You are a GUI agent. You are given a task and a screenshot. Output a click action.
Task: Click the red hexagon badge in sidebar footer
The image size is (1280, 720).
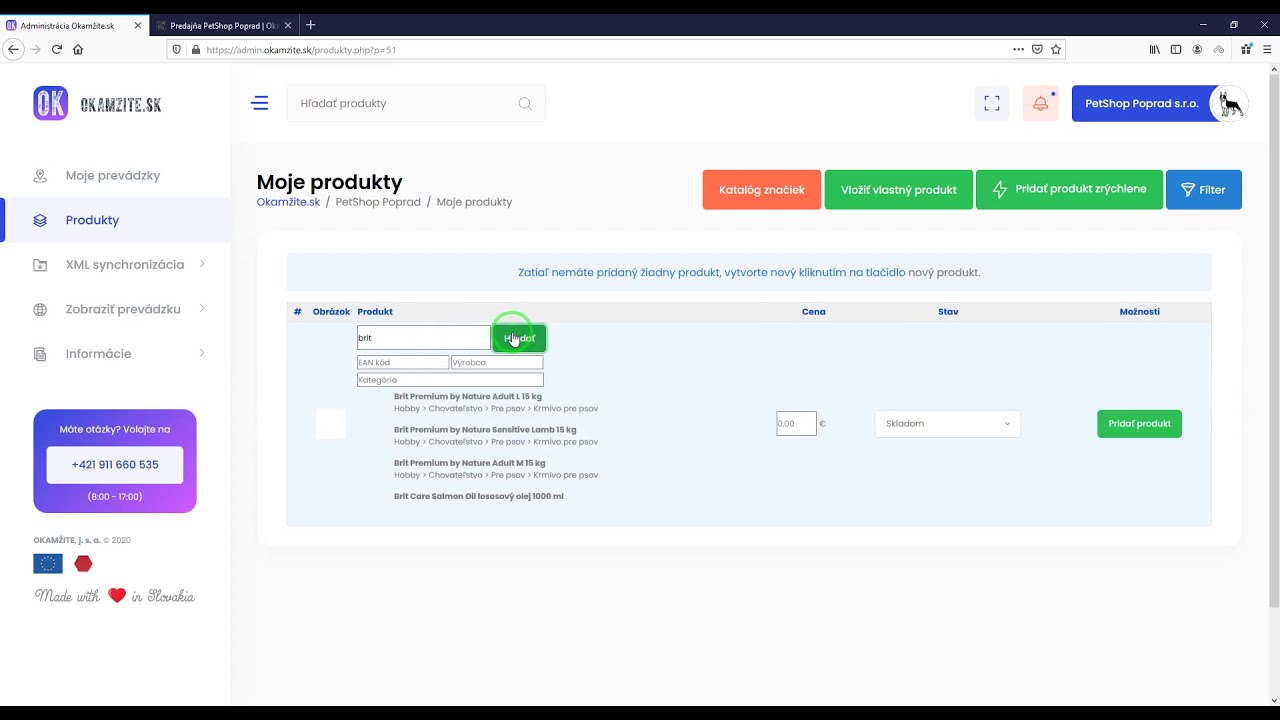[84, 564]
